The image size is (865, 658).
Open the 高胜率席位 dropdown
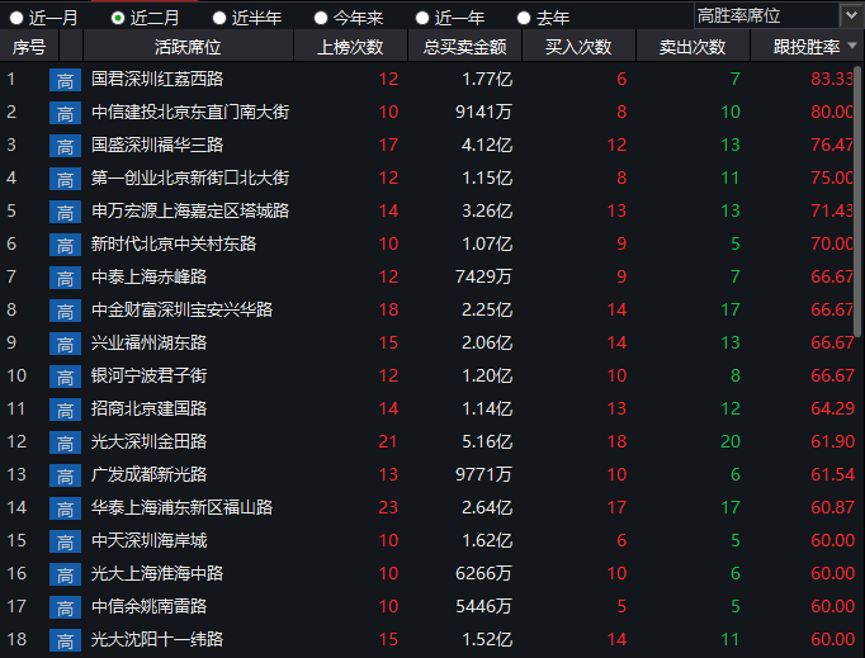(851, 15)
